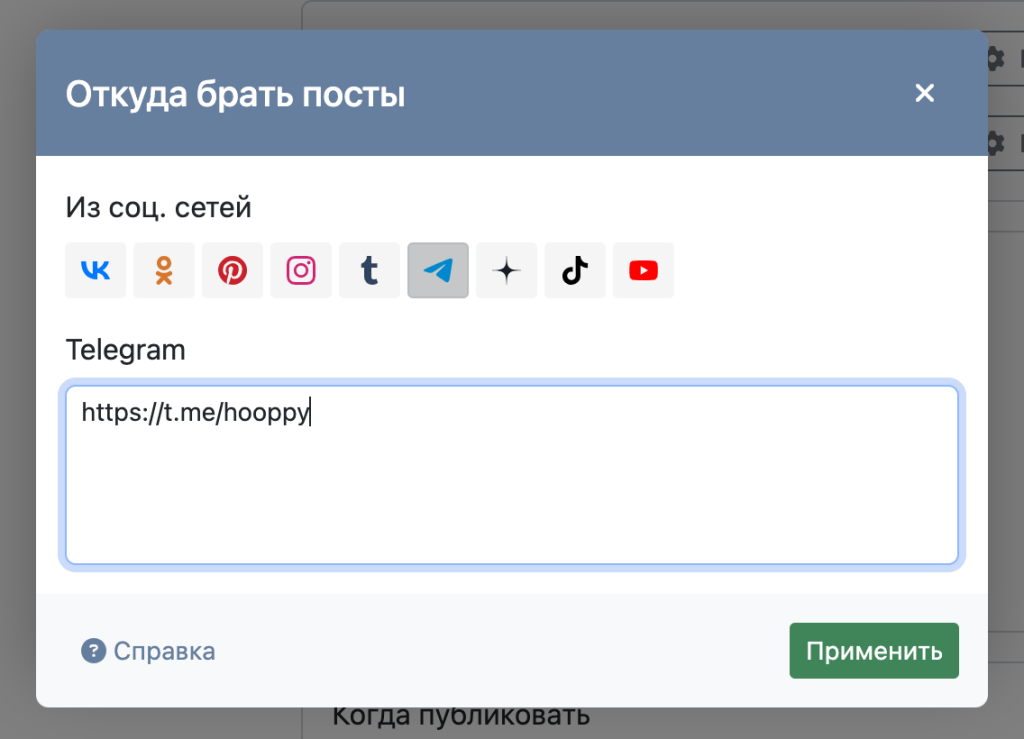Select the YouTube source icon
The height and width of the screenshot is (739, 1024).
643,270
